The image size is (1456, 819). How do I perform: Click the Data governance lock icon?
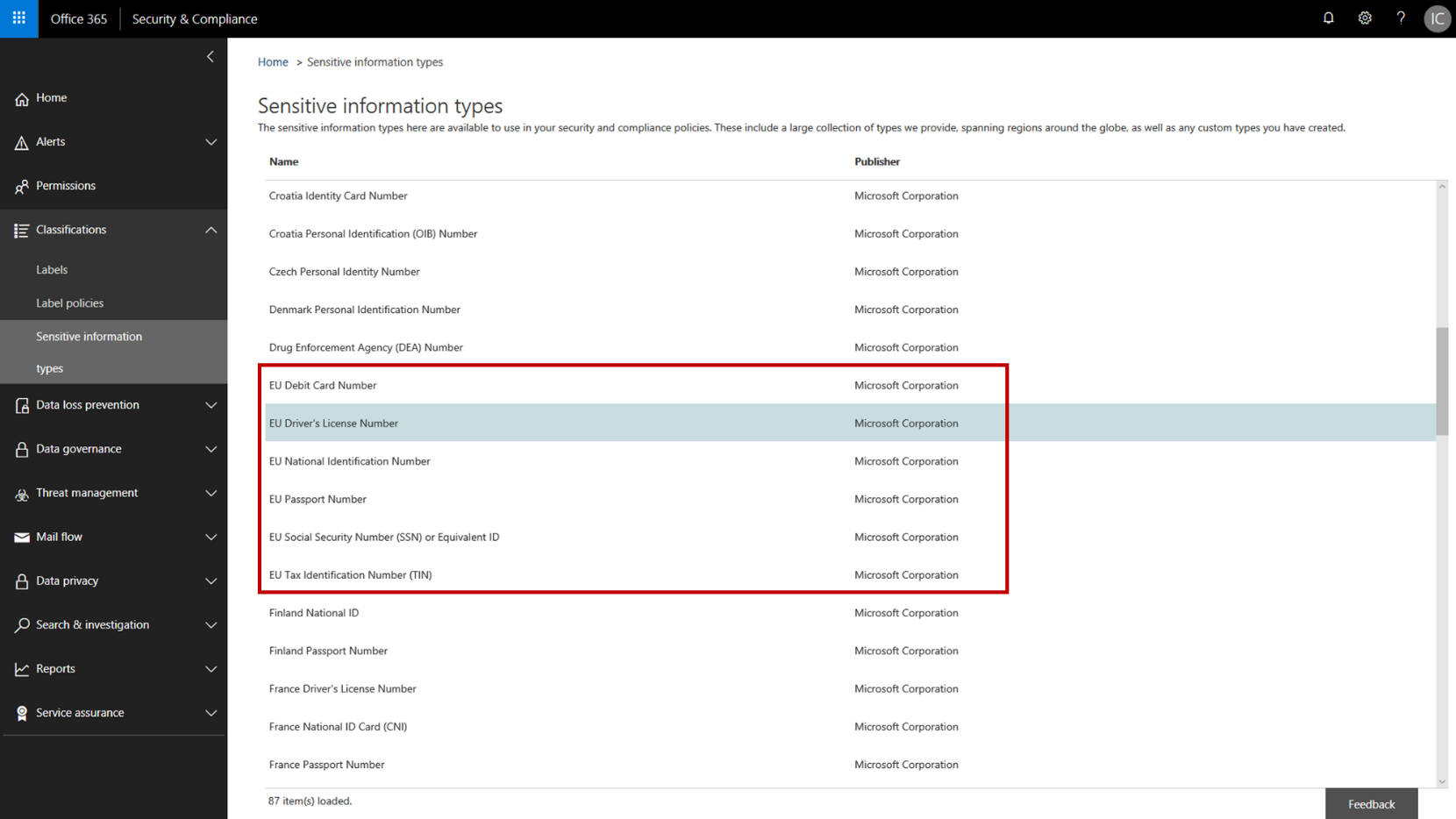coord(22,449)
